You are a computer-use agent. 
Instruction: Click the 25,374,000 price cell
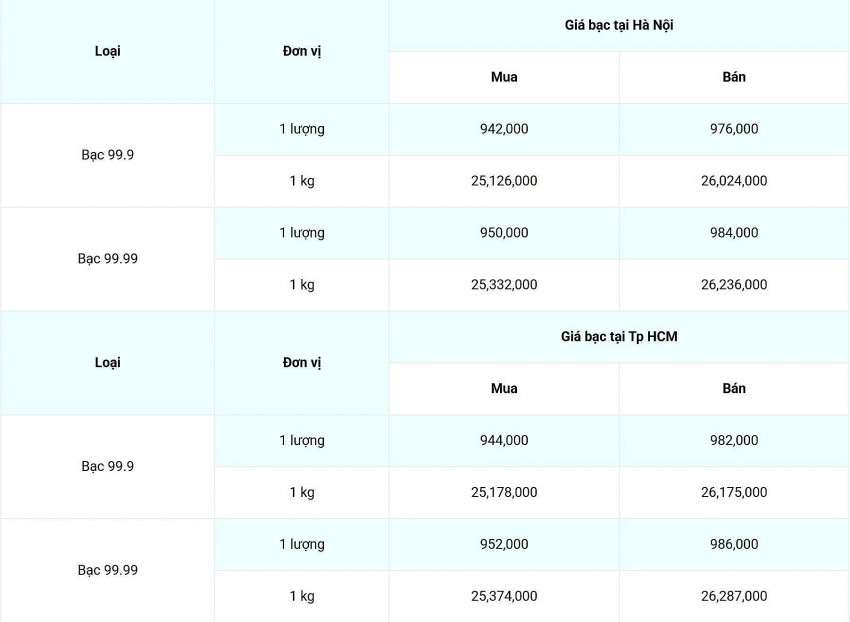point(504,596)
